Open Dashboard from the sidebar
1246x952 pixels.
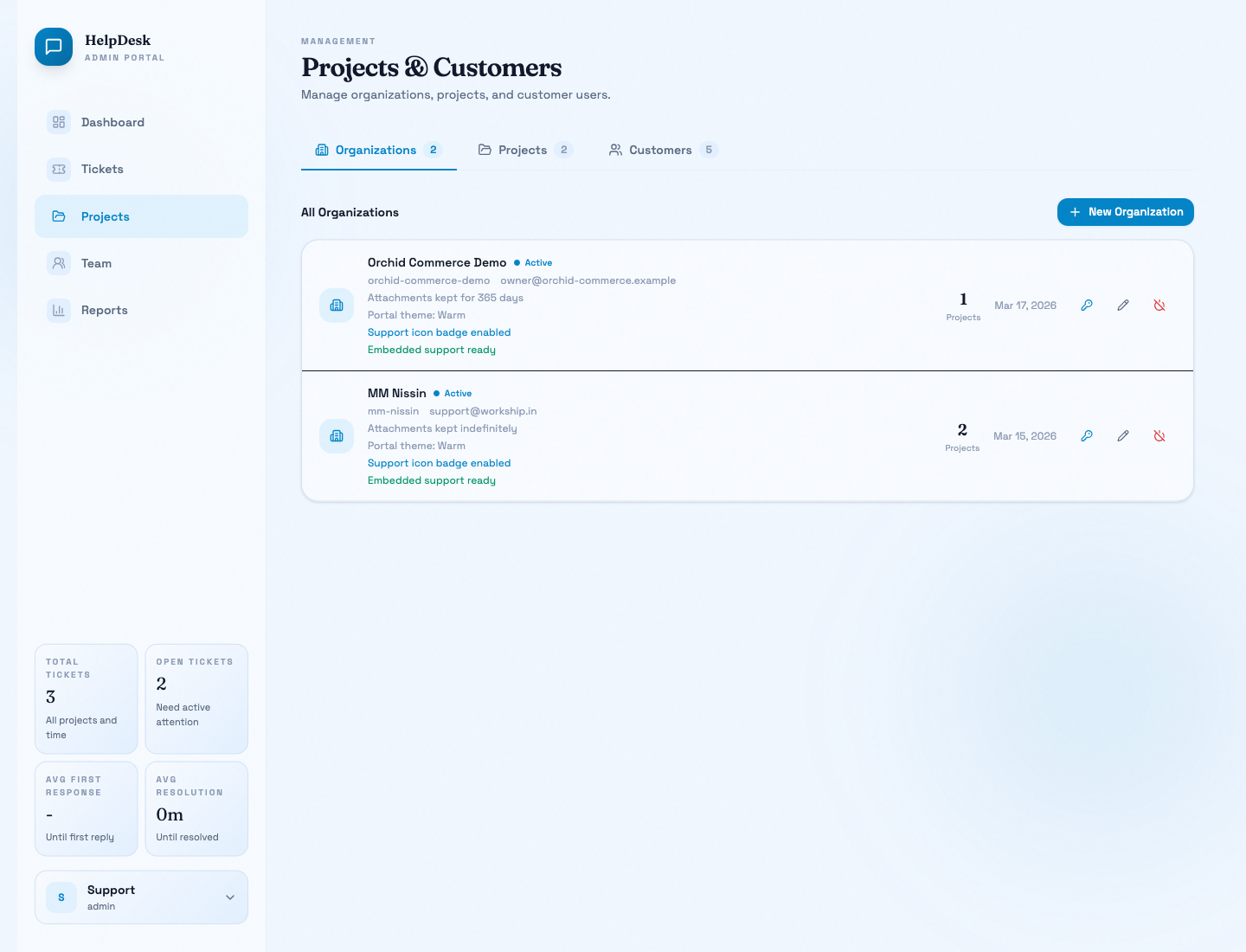click(x=112, y=122)
